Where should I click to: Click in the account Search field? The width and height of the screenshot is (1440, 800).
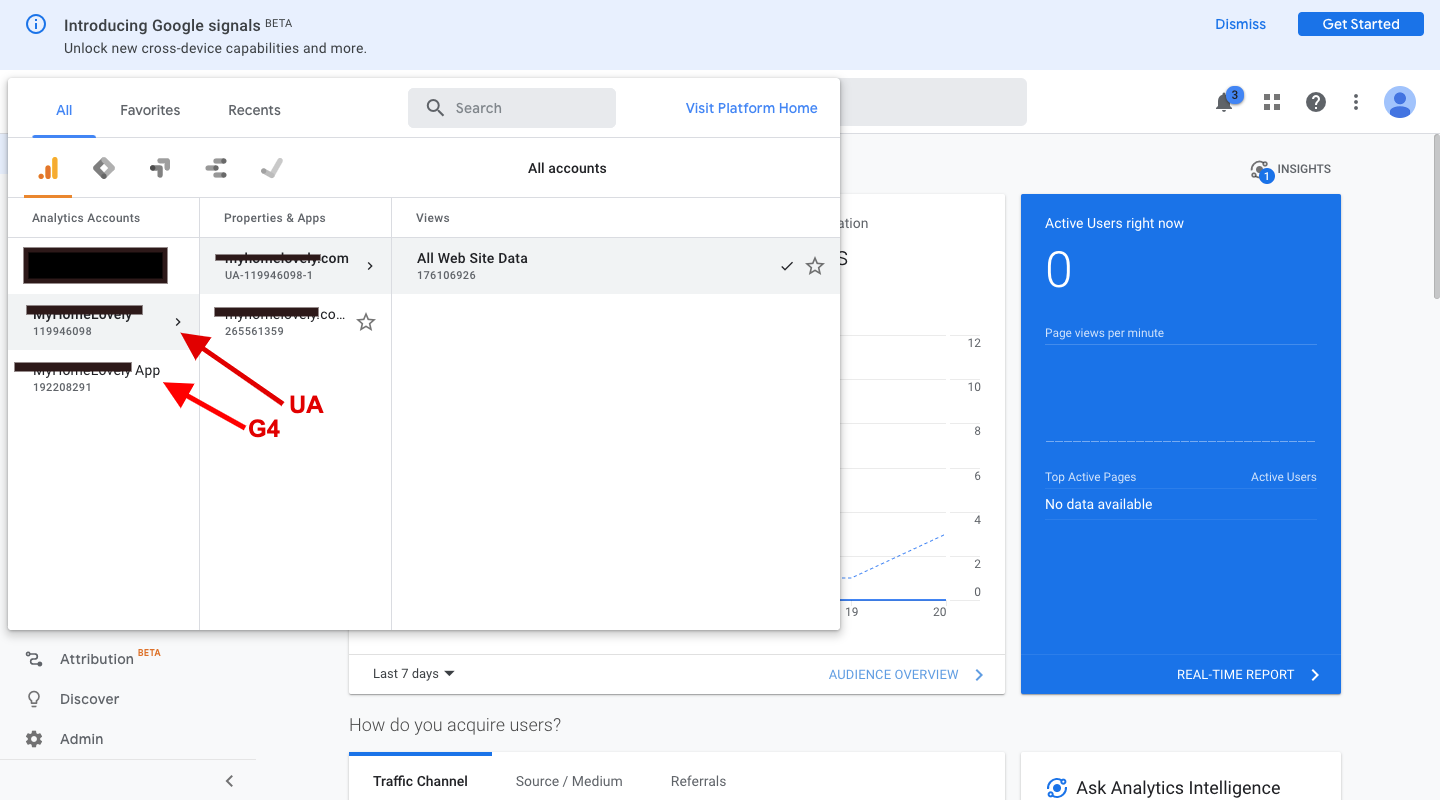(512, 108)
